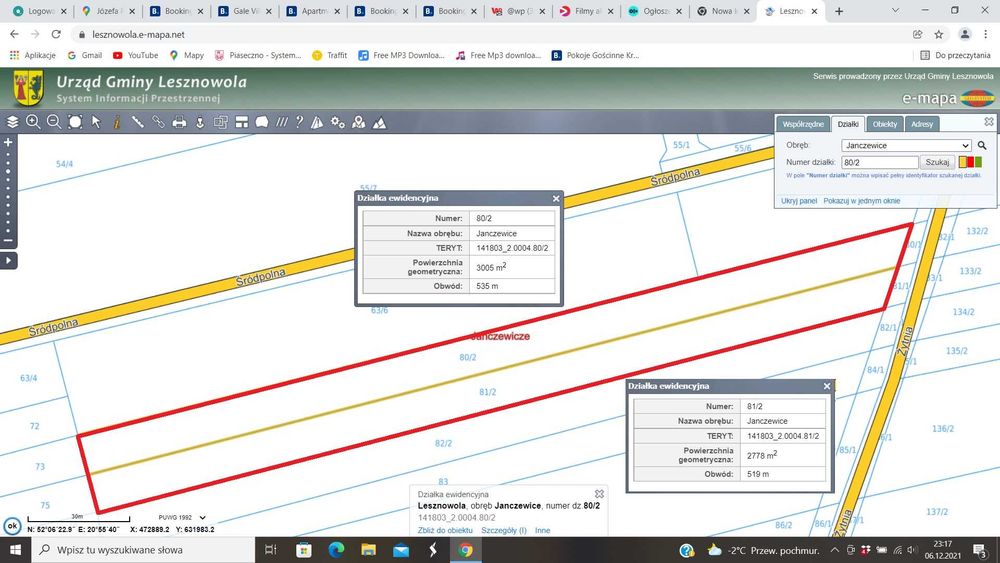This screenshot has width=1000, height=563.
Task: Click the stamp tool icon
Action: 200,122
